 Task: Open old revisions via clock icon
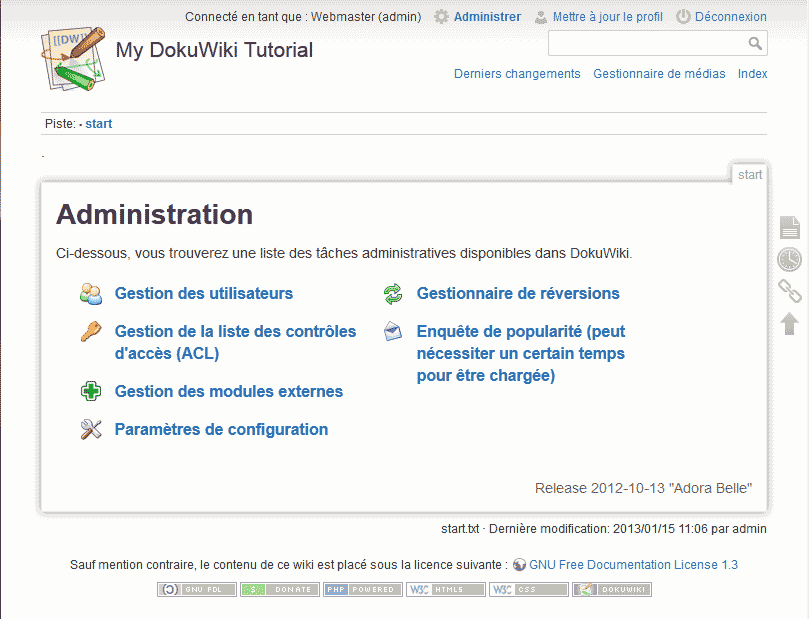point(789,259)
